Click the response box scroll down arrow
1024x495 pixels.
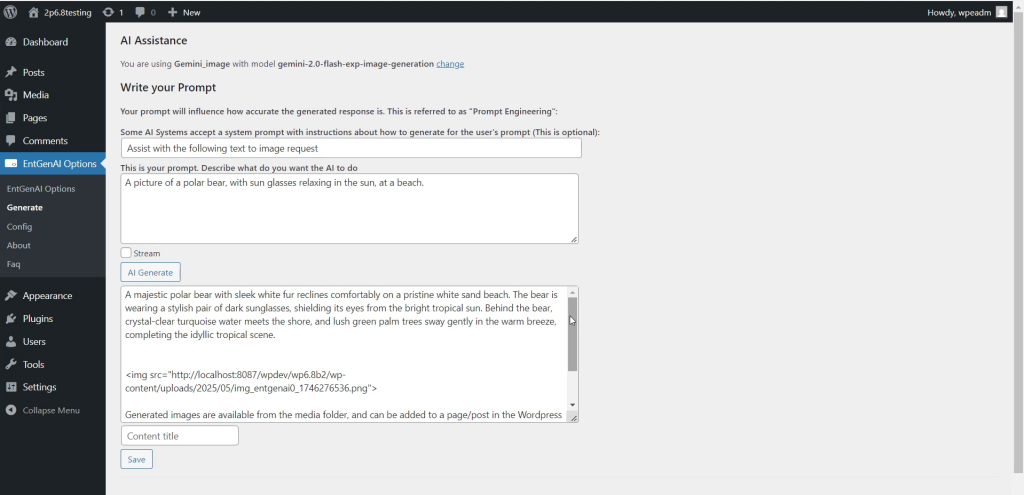[573, 405]
